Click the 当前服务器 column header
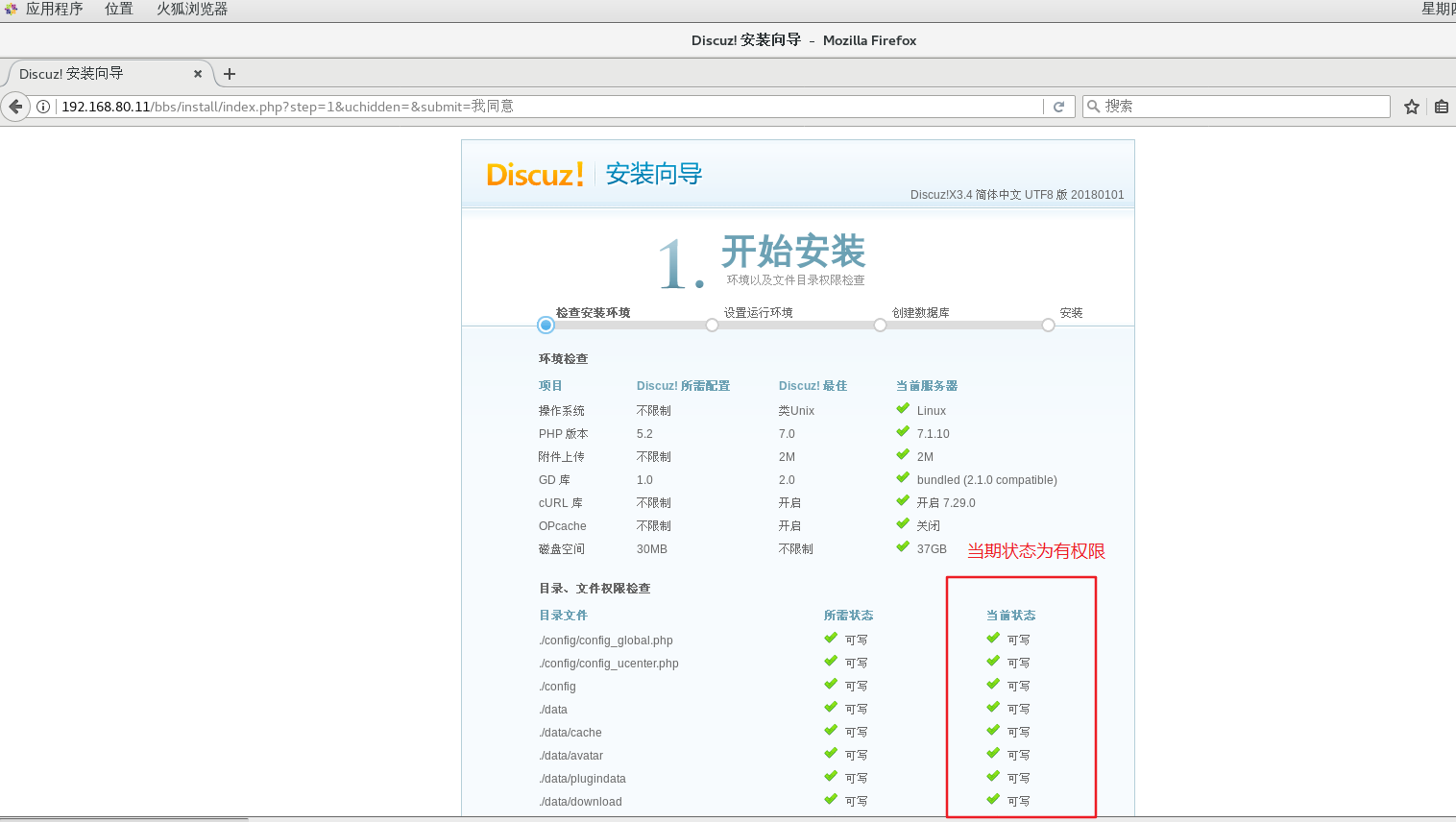This screenshot has width=1456, height=822. point(927,386)
